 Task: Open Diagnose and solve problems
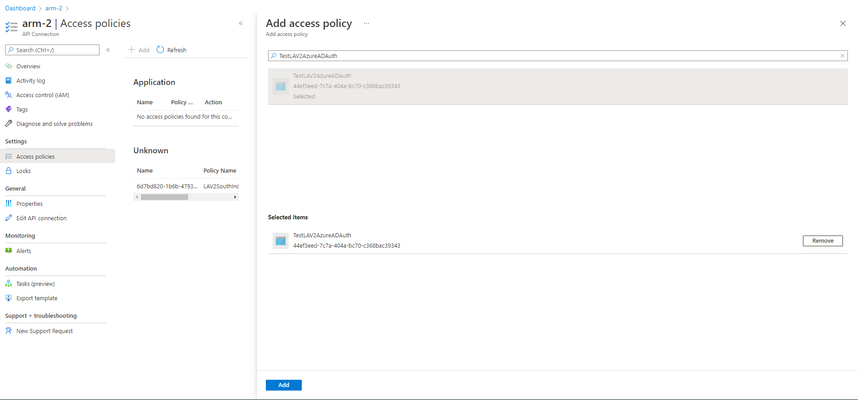pos(49,124)
